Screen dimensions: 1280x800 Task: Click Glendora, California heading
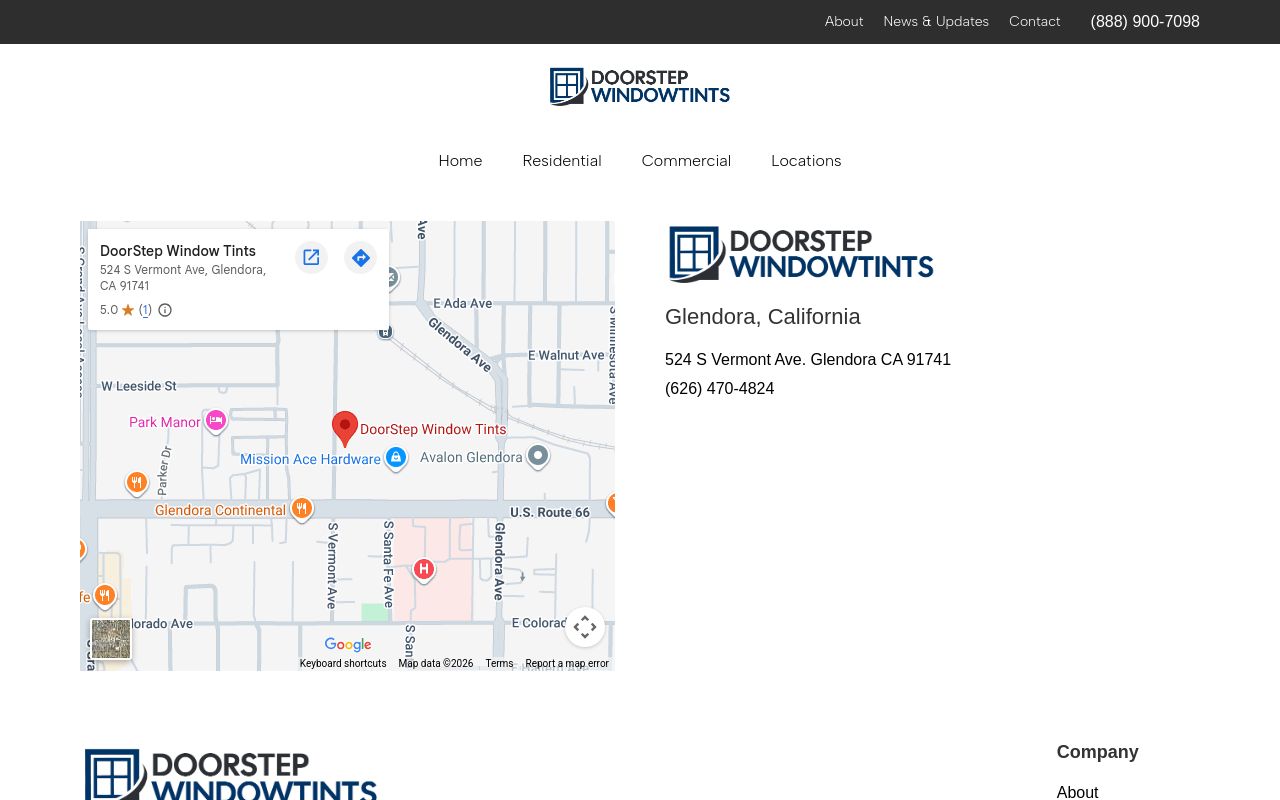[x=763, y=317]
